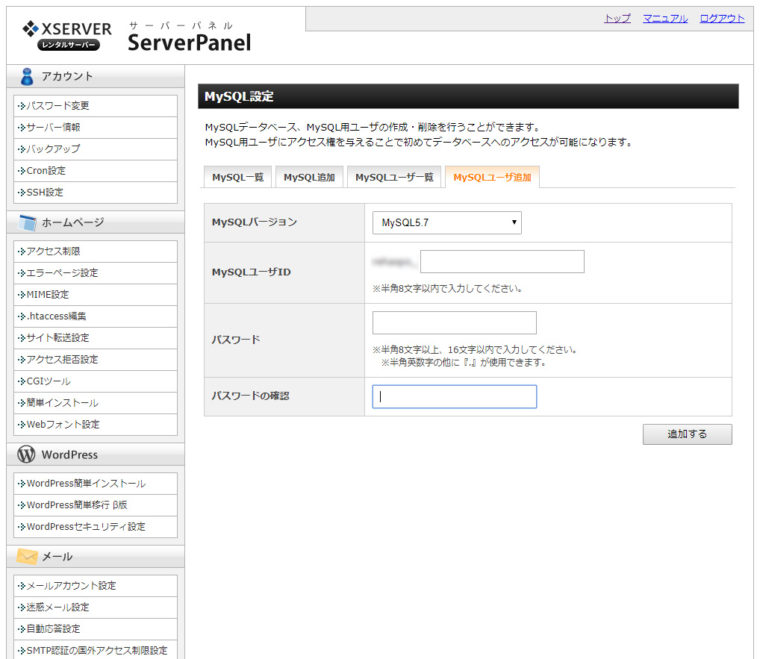Open the MySQLバージョン dropdown

coord(446,223)
